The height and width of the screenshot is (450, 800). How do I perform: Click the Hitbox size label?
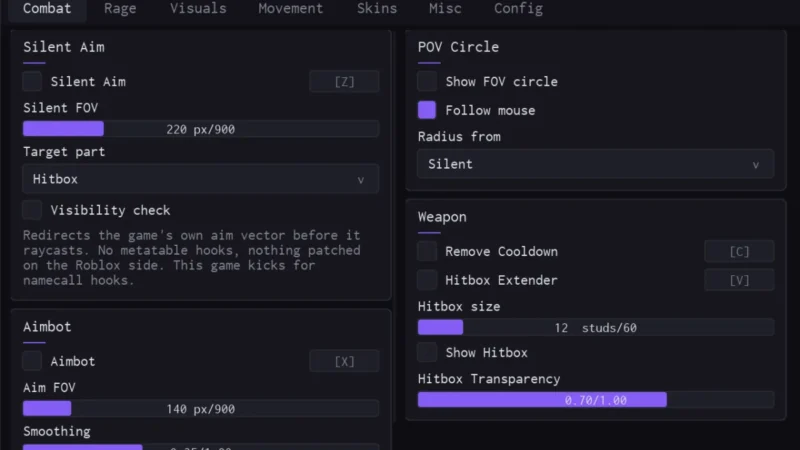click(459, 307)
